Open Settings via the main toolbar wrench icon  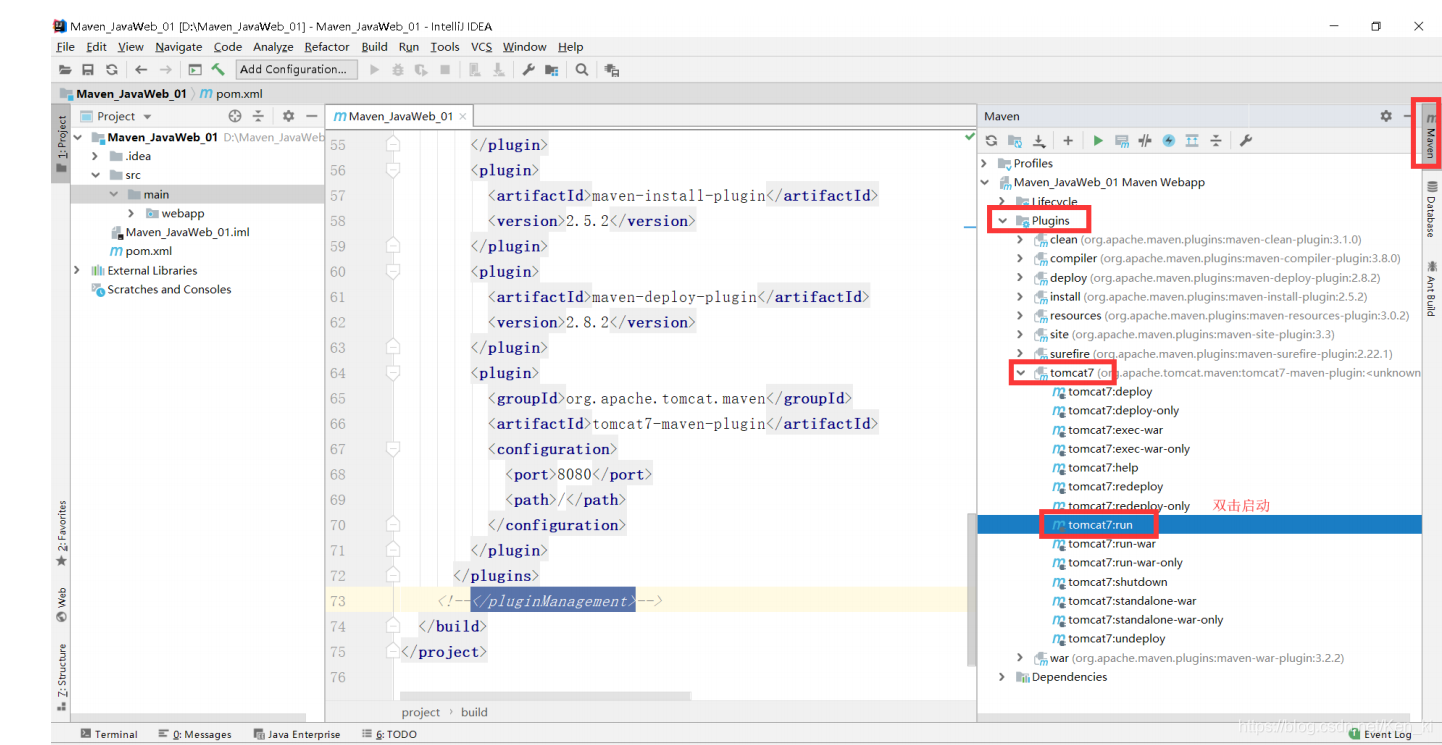pos(529,70)
